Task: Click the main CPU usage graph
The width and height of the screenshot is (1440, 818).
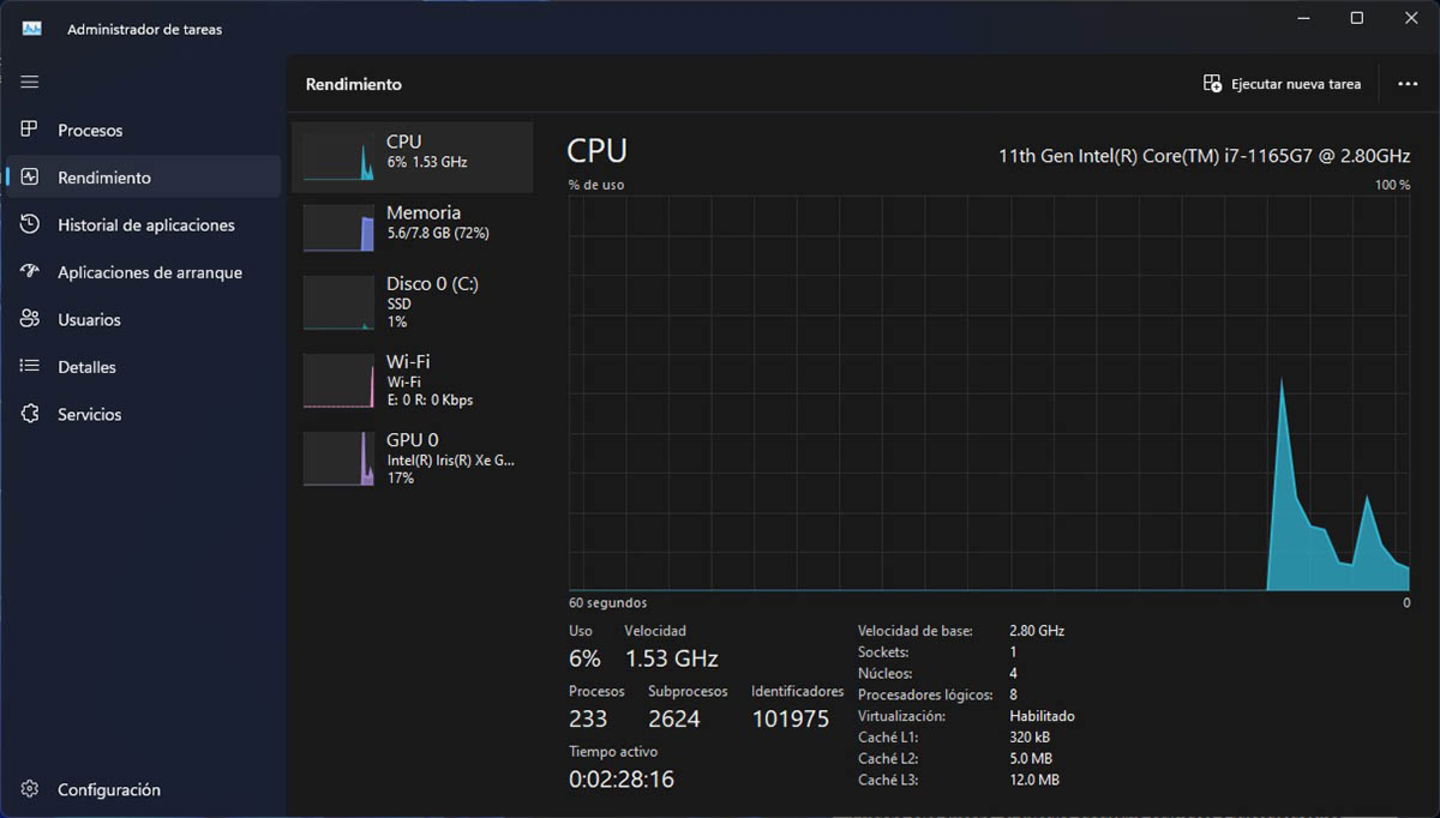Action: pyautogui.click(x=989, y=393)
